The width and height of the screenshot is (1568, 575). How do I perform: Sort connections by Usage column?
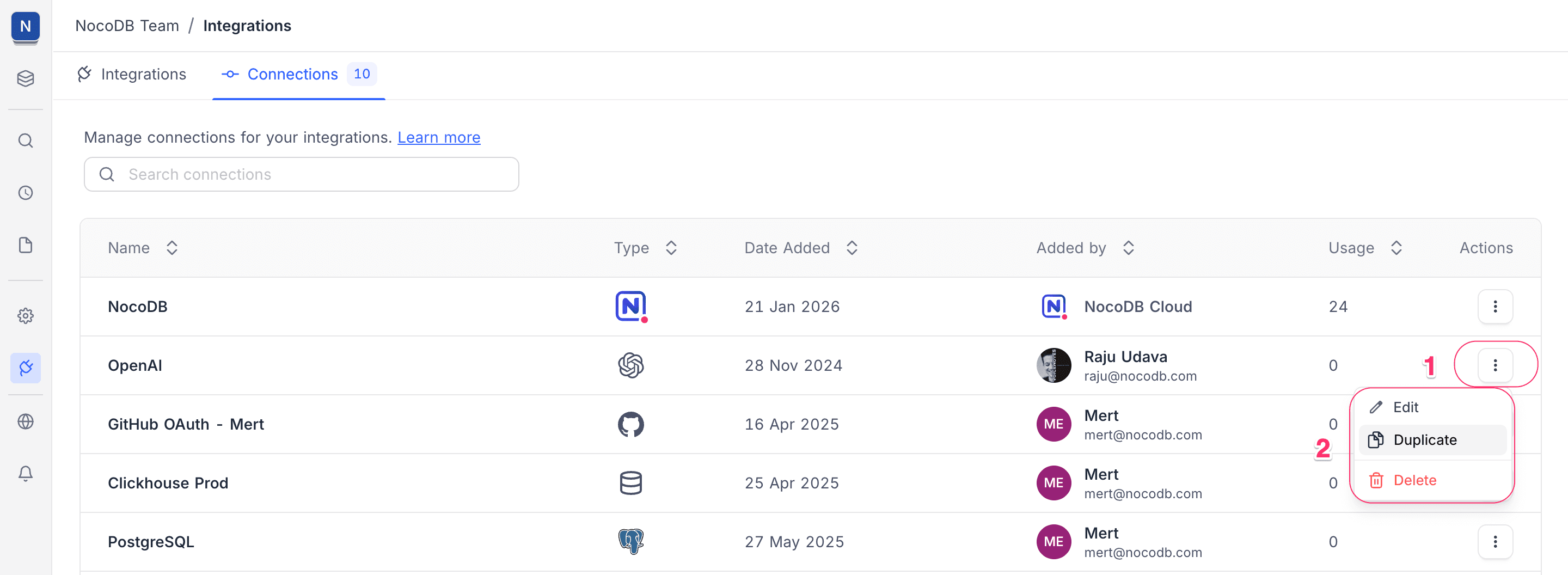1396,248
